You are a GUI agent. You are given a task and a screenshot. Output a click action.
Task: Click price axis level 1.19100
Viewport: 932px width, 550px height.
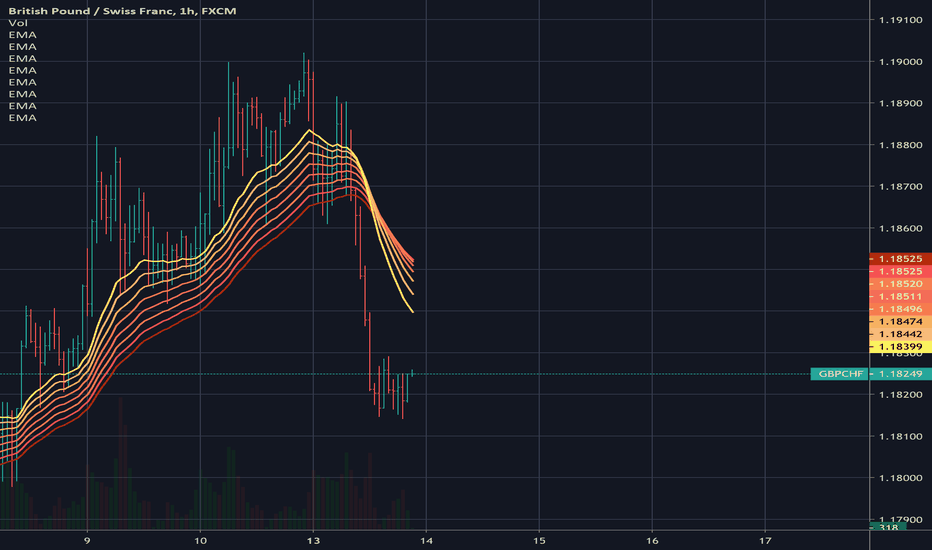(x=900, y=20)
